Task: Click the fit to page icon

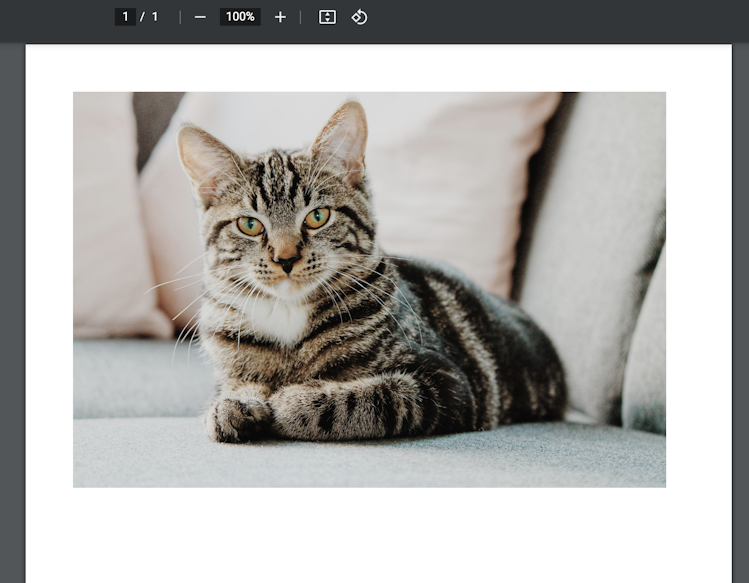Action: 327,17
